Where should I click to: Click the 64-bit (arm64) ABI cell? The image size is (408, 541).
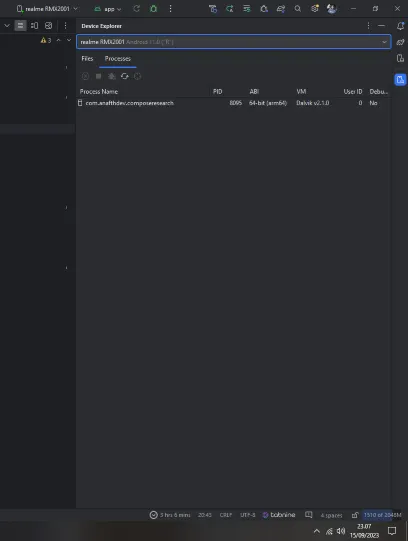pos(268,103)
